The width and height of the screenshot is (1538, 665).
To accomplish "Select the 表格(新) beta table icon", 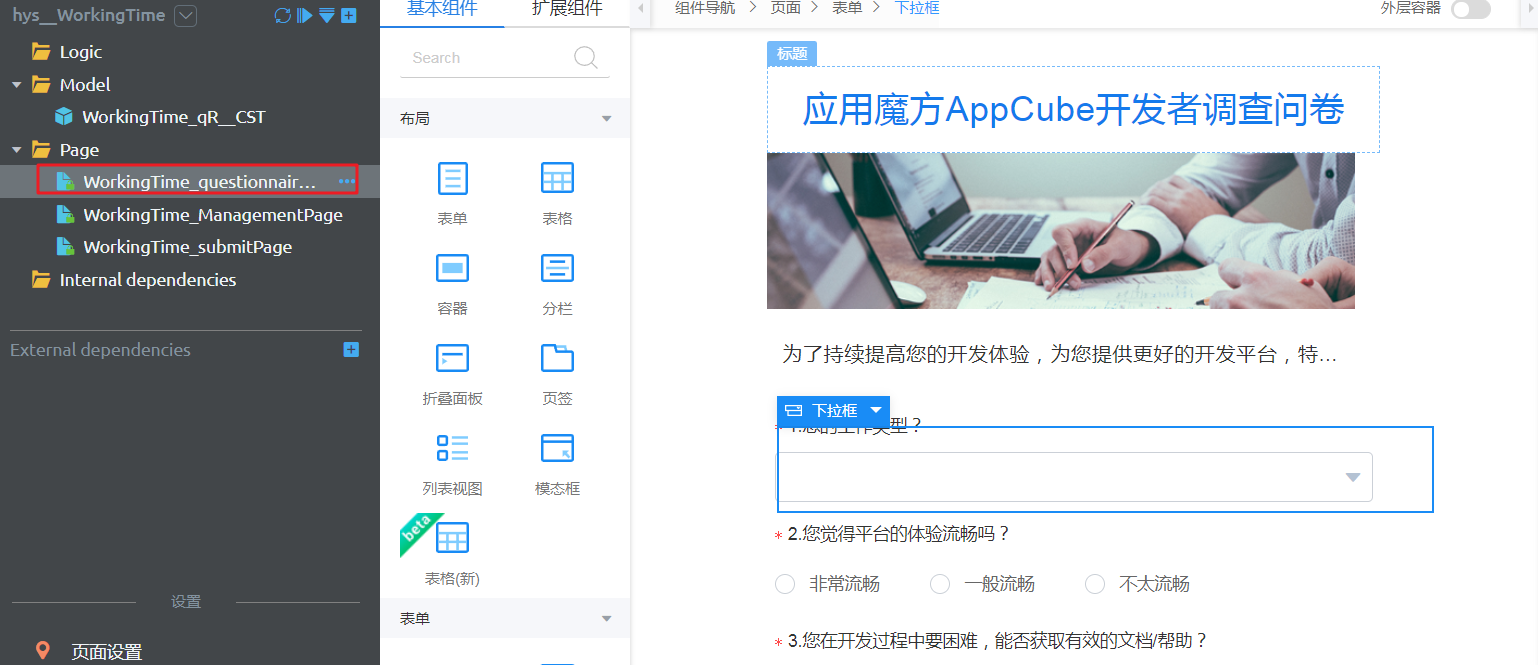I will [x=453, y=538].
